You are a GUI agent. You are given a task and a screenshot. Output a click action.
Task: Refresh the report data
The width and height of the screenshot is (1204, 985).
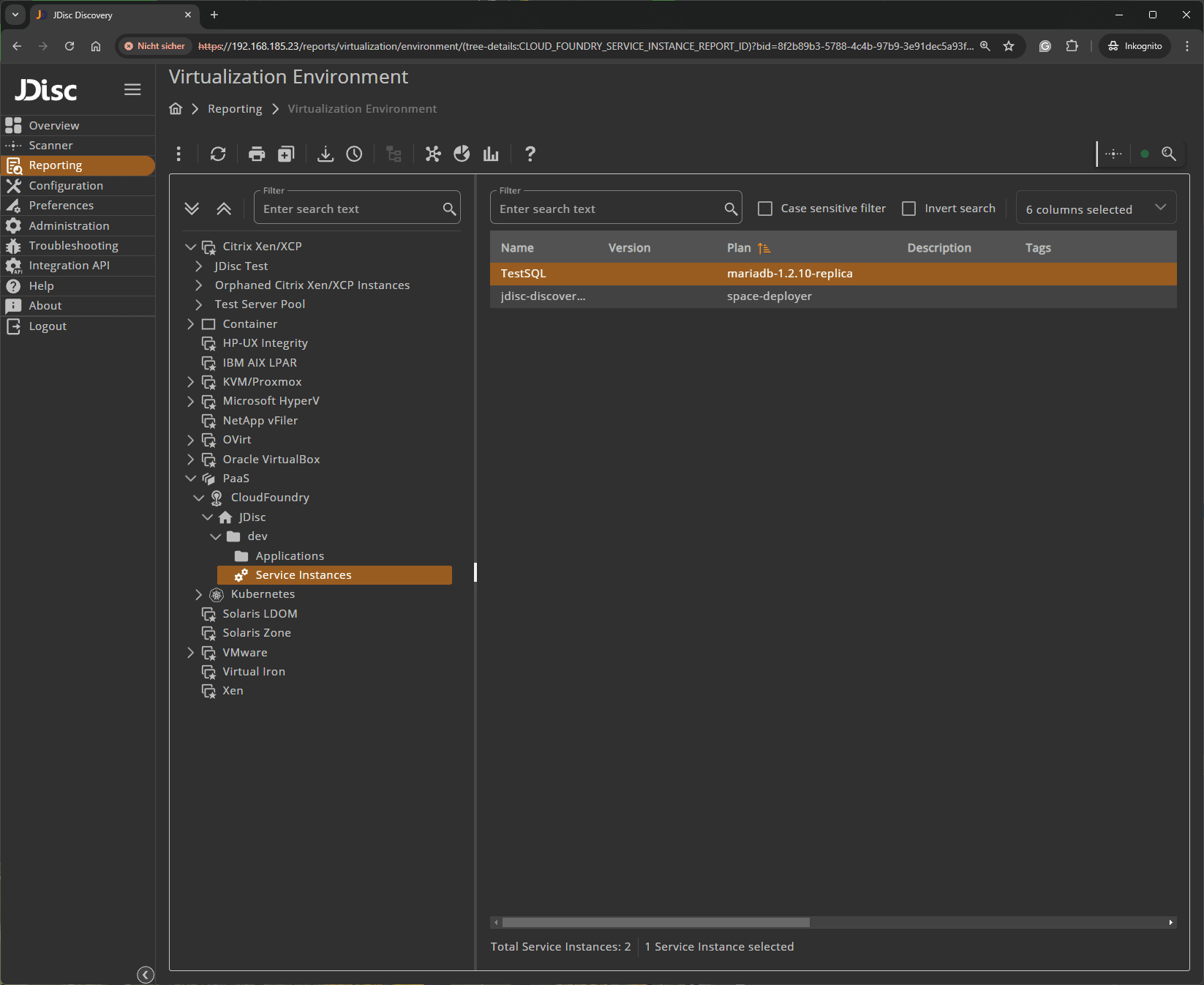tap(218, 154)
